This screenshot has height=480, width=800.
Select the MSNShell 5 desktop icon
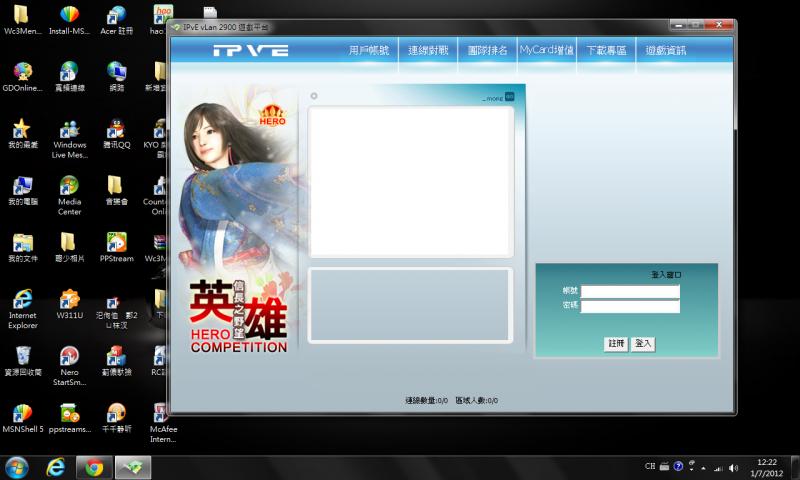(x=22, y=419)
